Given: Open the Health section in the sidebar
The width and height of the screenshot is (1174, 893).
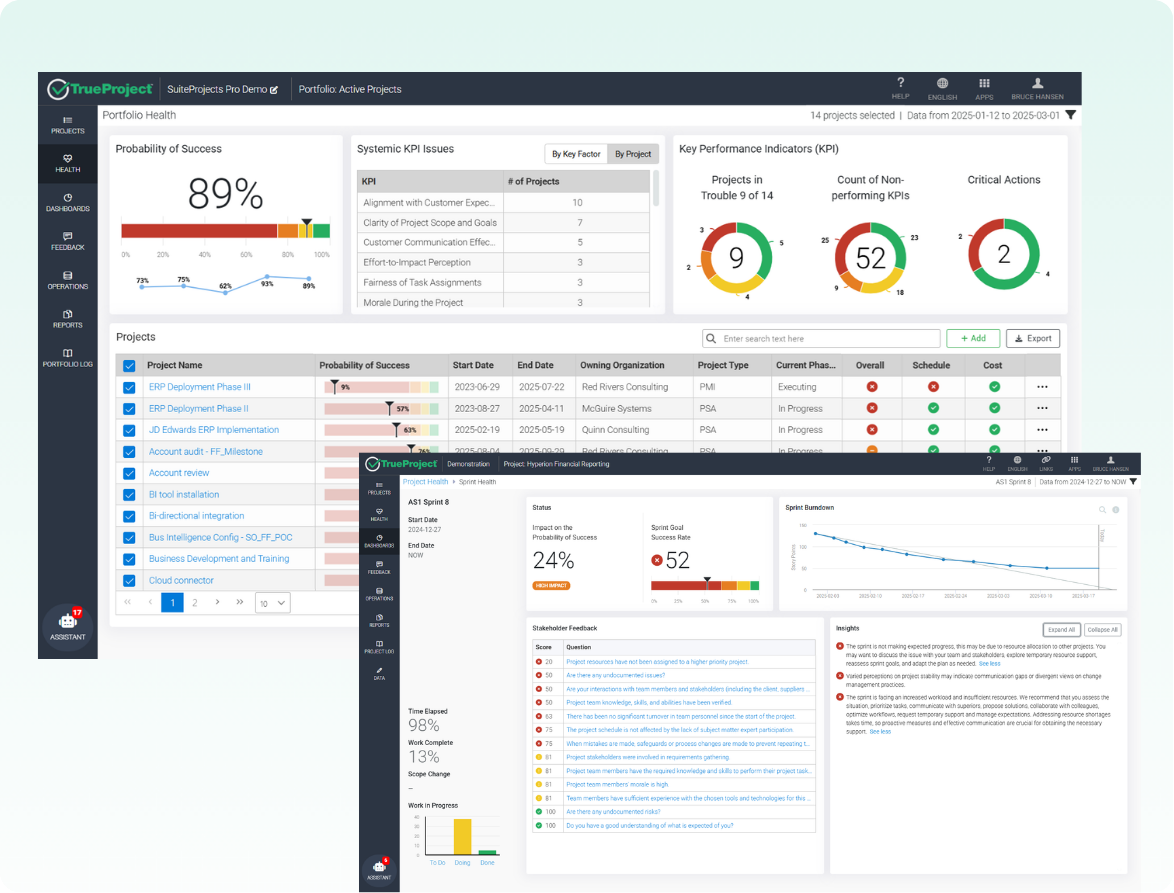Looking at the screenshot, I should [67, 162].
